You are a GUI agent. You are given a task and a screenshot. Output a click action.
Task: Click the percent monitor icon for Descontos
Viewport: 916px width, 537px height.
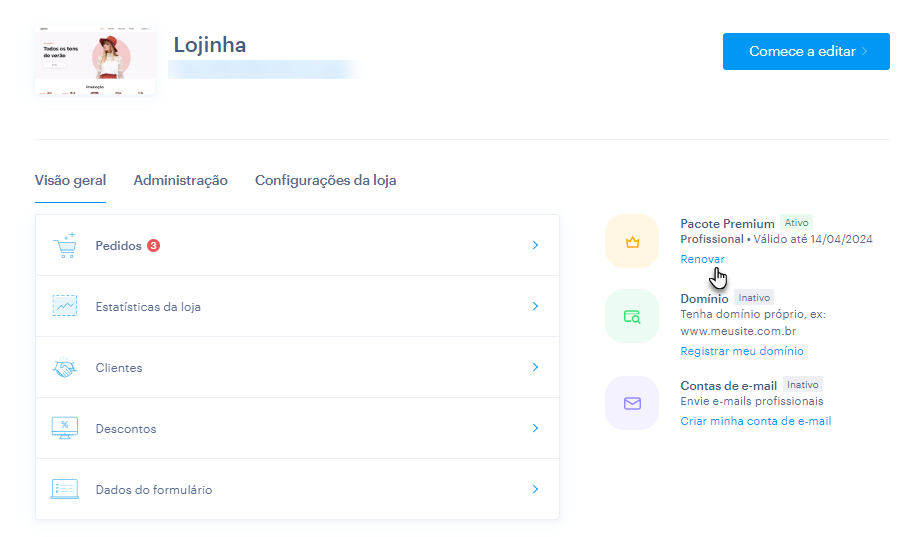click(65, 428)
